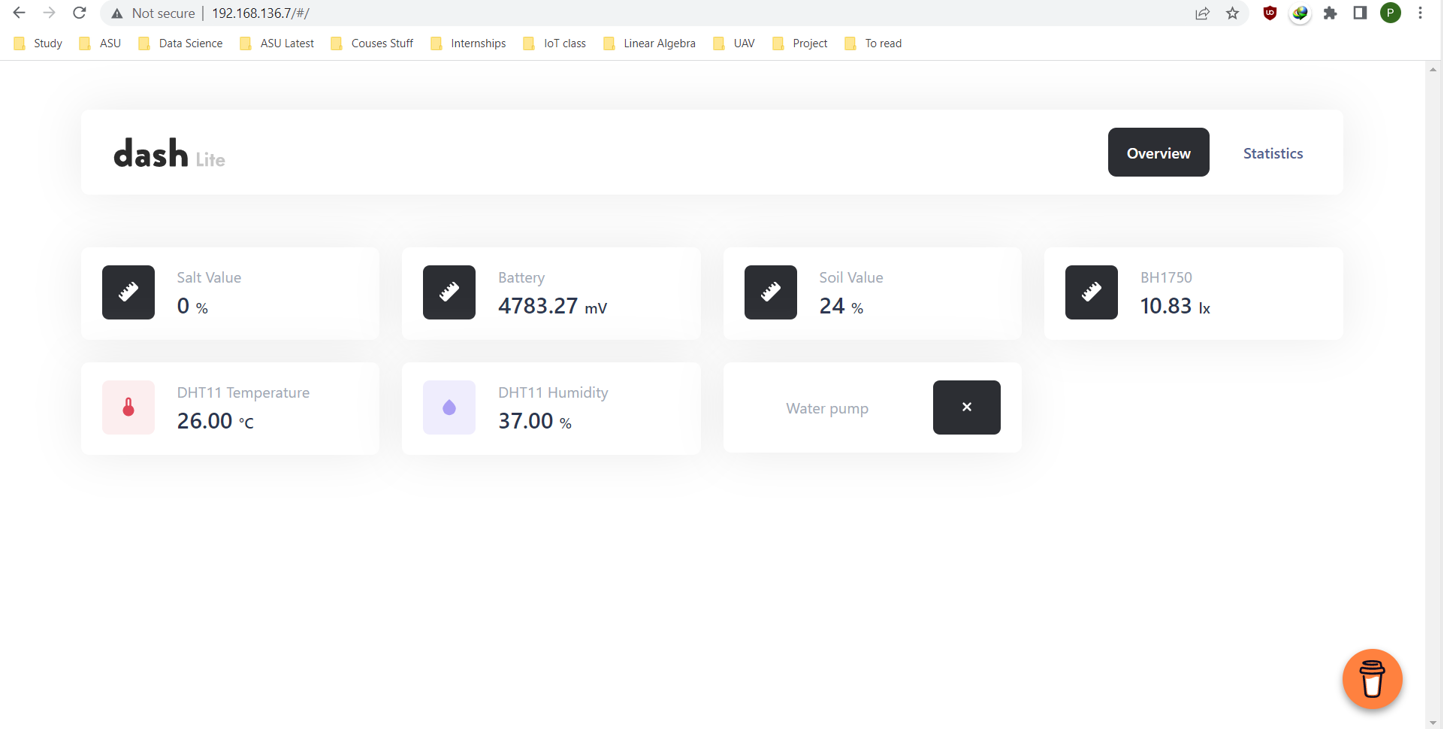Image resolution: width=1443 pixels, height=729 pixels.
Task: Open the ASU bookmark folder
Action: (x=100, y=43)
